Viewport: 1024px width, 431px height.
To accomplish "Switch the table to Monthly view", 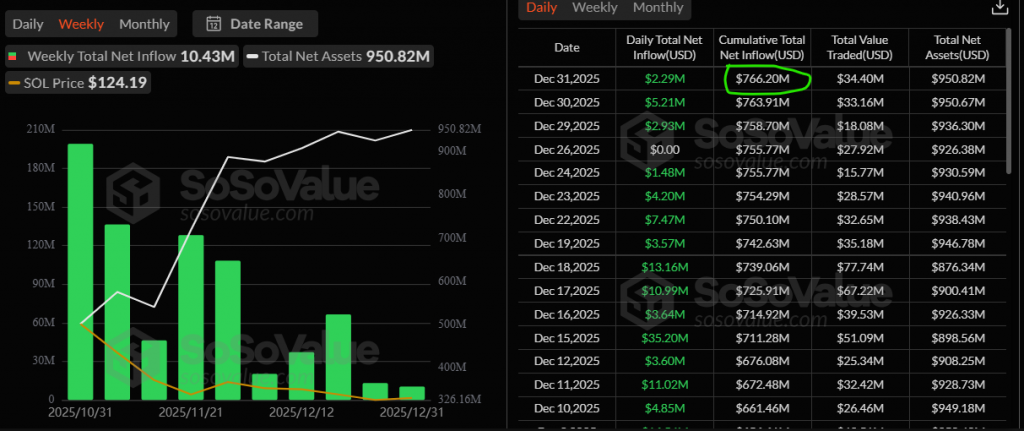I will (x=658, y=8).
